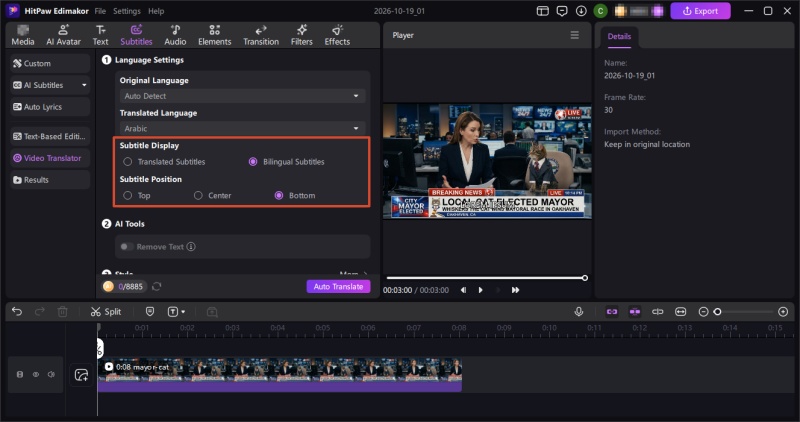This screenshot has width=800, height=422.
Task: Select Custom in subtitles sidebar
Action: pos(50,63)
